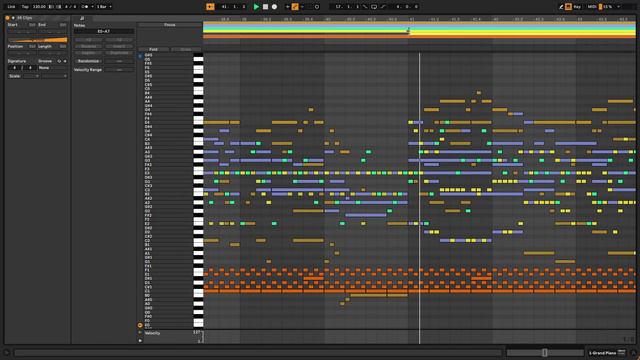Open dropdown arrow next to CPU meter
This screenshot has width=640, height=360.
[x=619, y=7]
